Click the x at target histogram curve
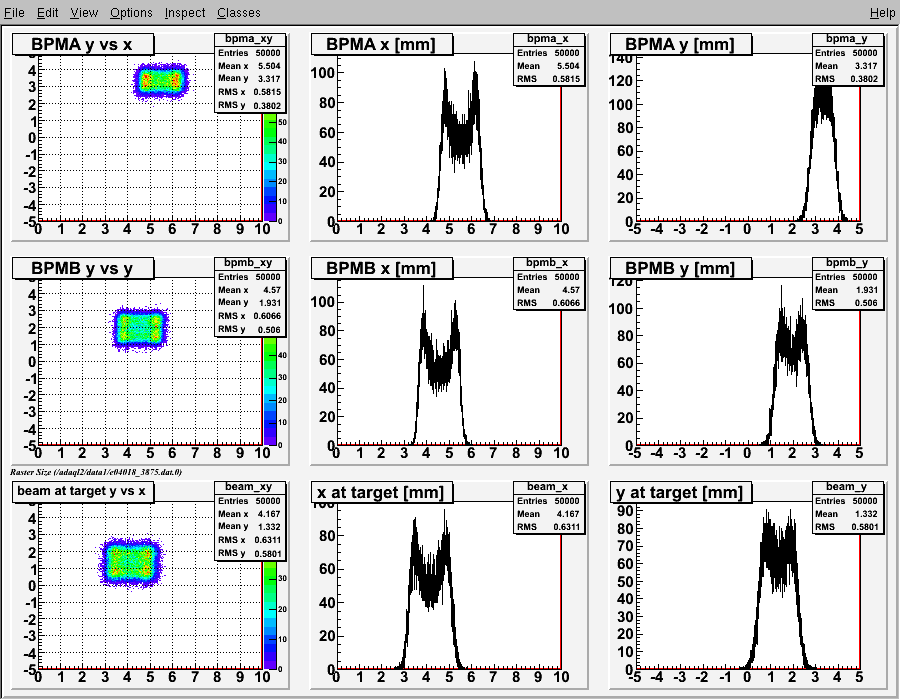 click(x=430, y=588)
